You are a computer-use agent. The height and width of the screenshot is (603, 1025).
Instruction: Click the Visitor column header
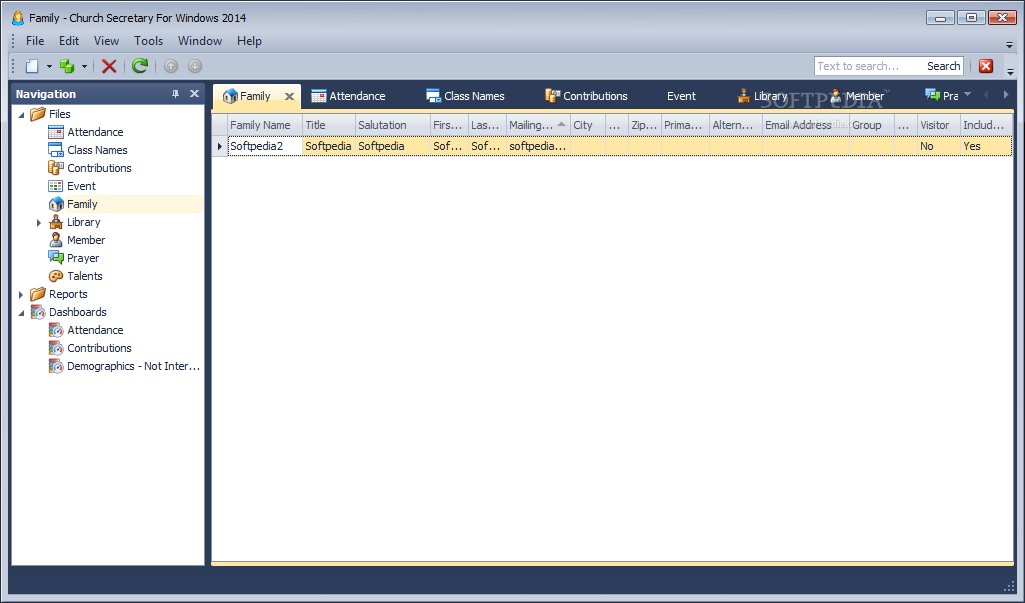point(938,125)
